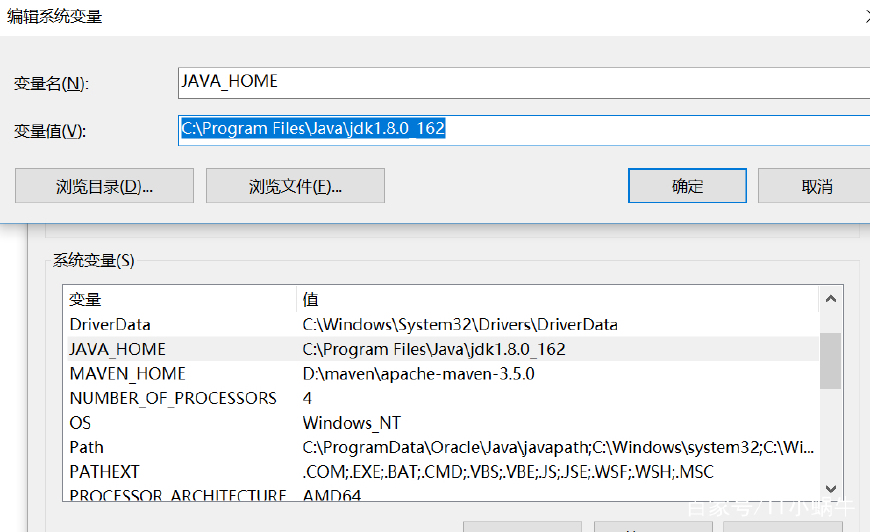
Task: Click the scroll down arrow of the variables list
Action: [831, 489]
